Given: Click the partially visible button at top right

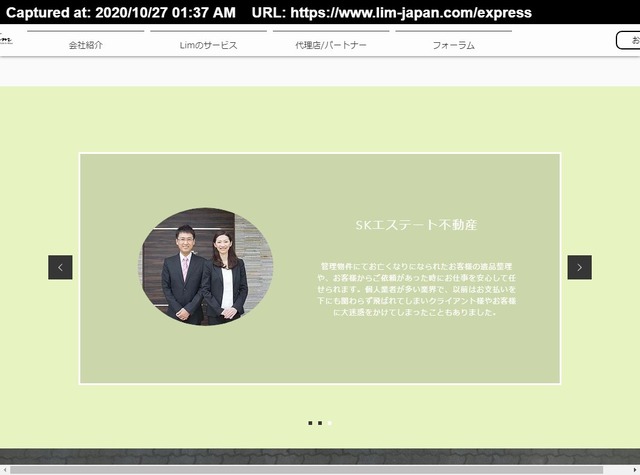Looking at the screenshot, I should click(x=628, y=40).
